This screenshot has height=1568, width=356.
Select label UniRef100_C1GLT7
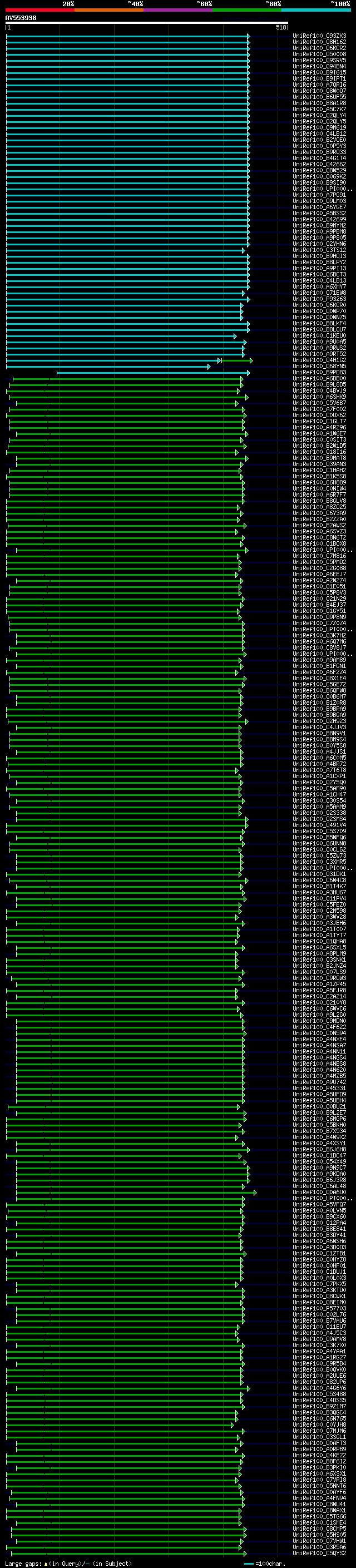319,421
